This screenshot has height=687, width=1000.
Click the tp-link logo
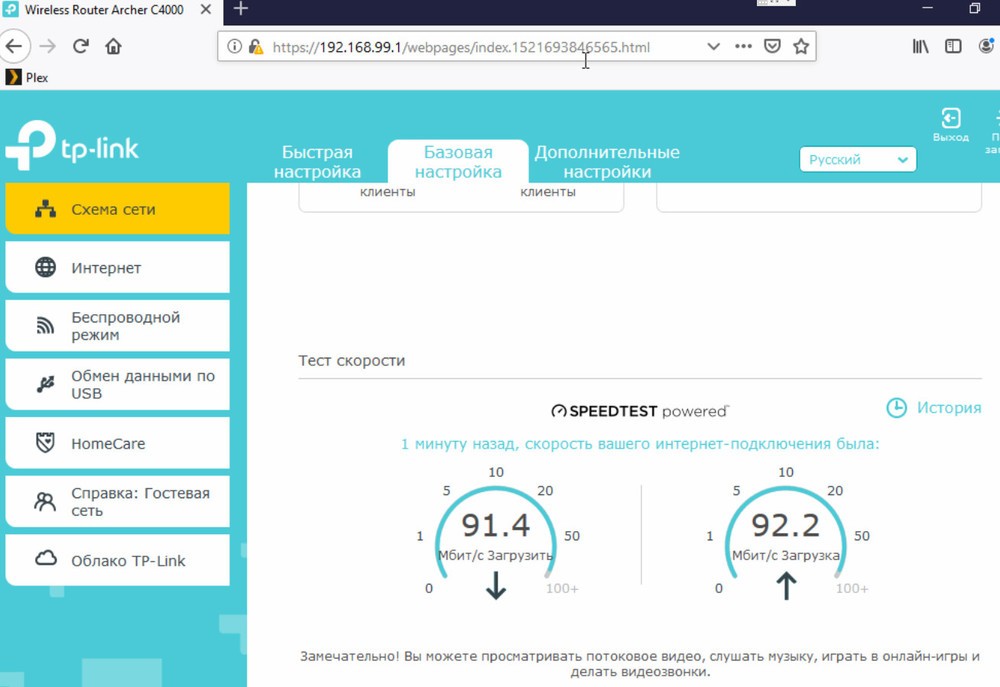[72, 147]
